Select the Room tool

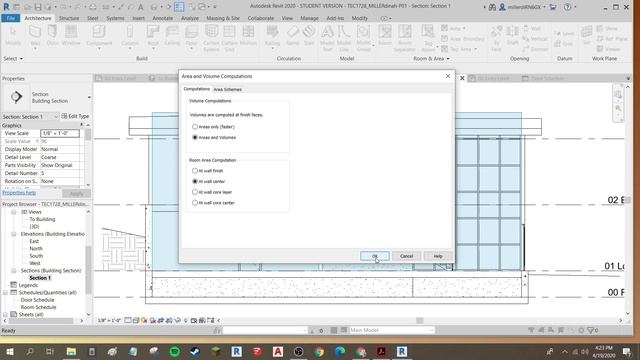coord(384,36)
